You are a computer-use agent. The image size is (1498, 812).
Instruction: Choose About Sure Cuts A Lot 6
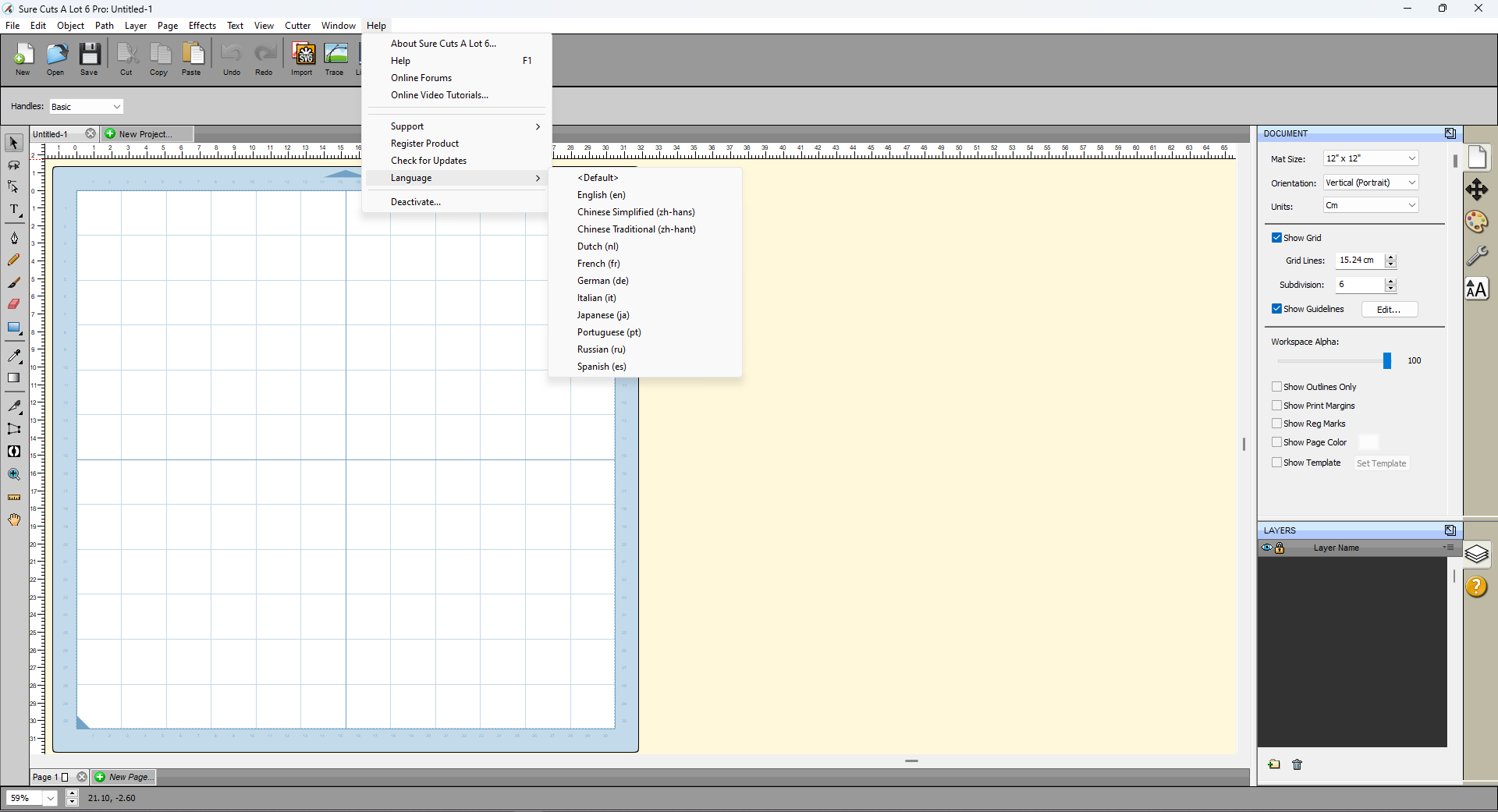[456, 44]
